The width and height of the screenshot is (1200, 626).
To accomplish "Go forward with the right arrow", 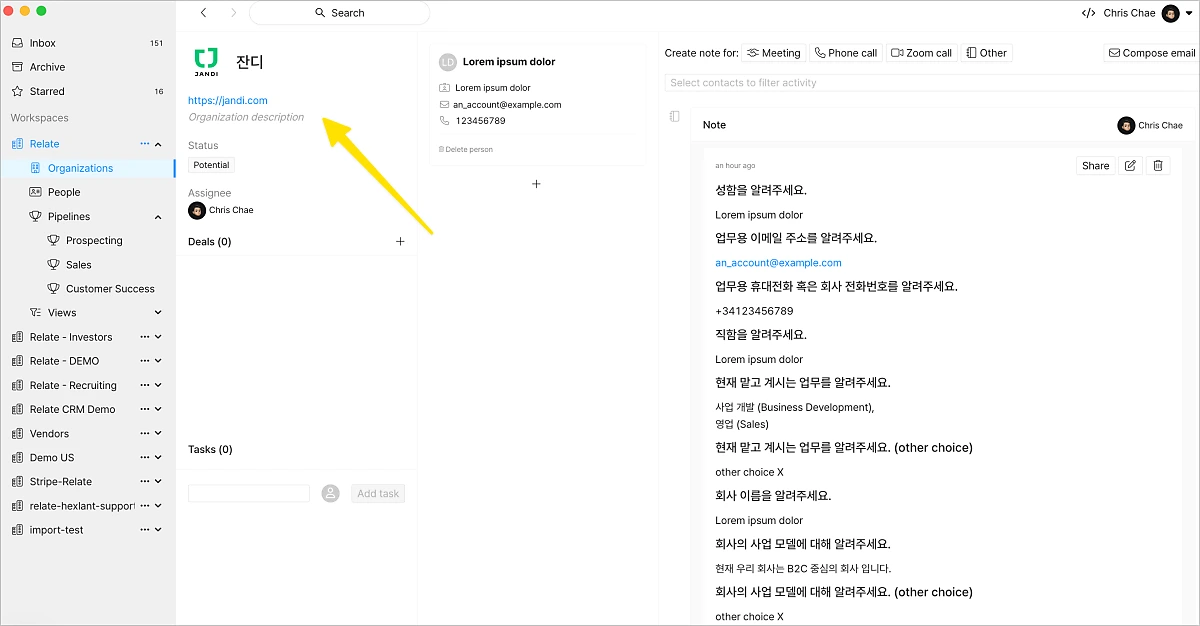I will pyautogui.click(x=234, y=13).
